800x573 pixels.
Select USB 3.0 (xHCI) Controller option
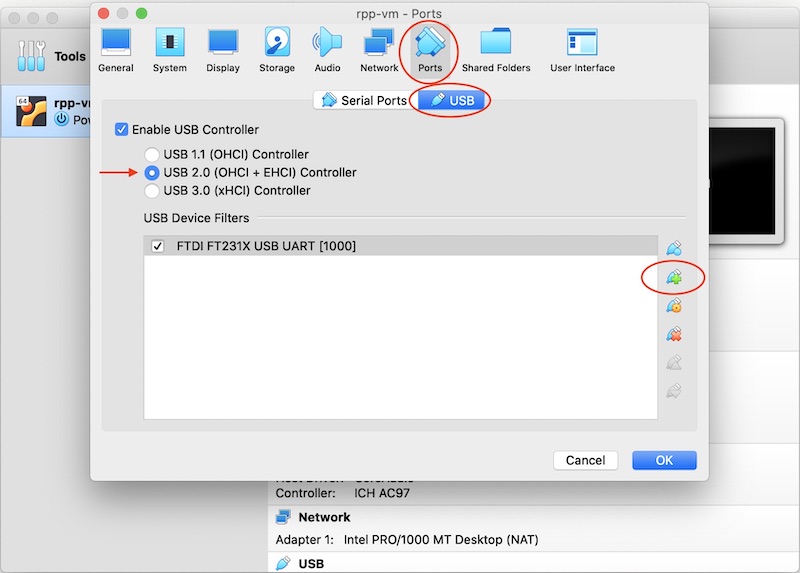click(152, 190)
